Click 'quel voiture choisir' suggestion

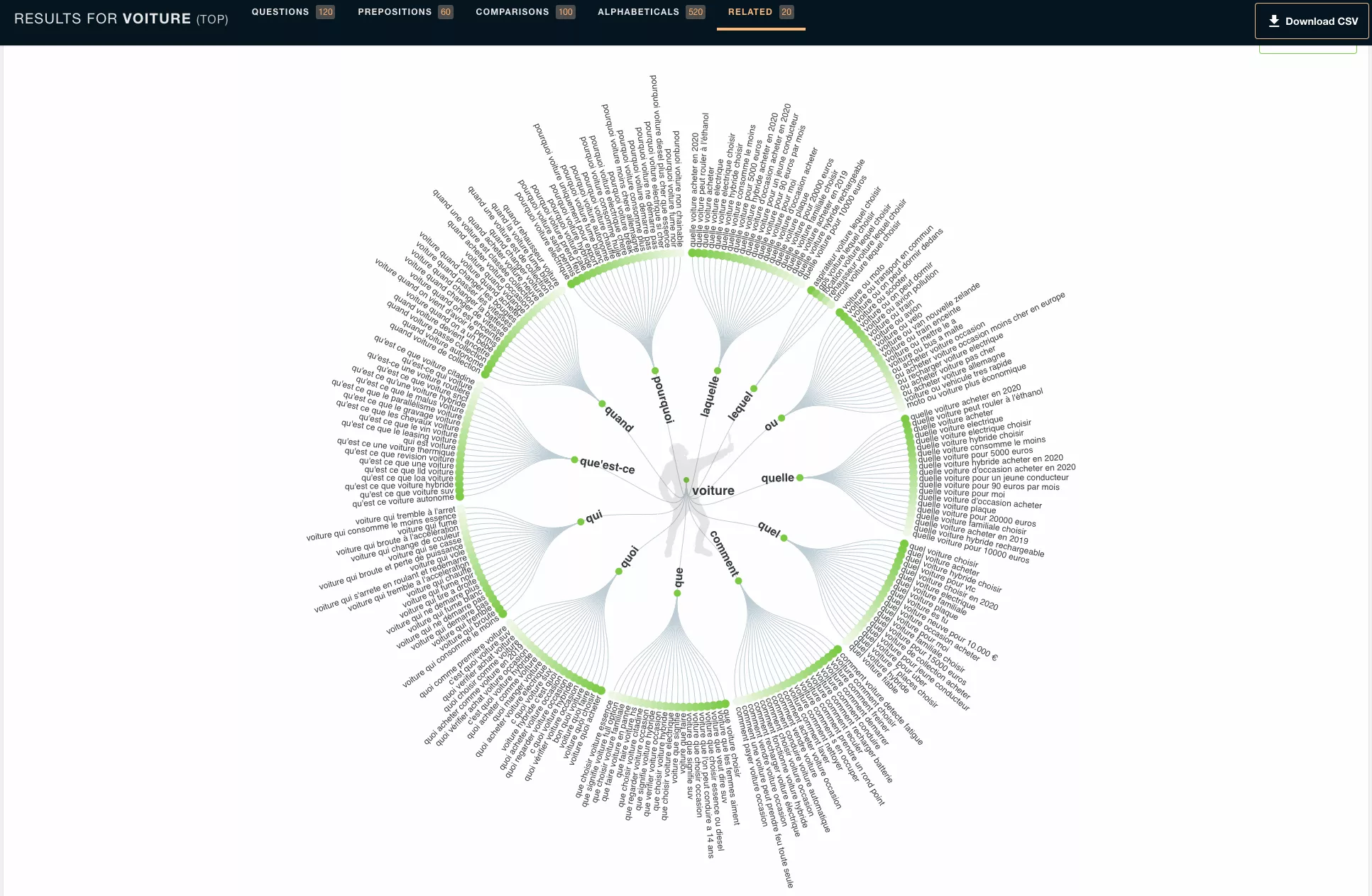(943, 556)
